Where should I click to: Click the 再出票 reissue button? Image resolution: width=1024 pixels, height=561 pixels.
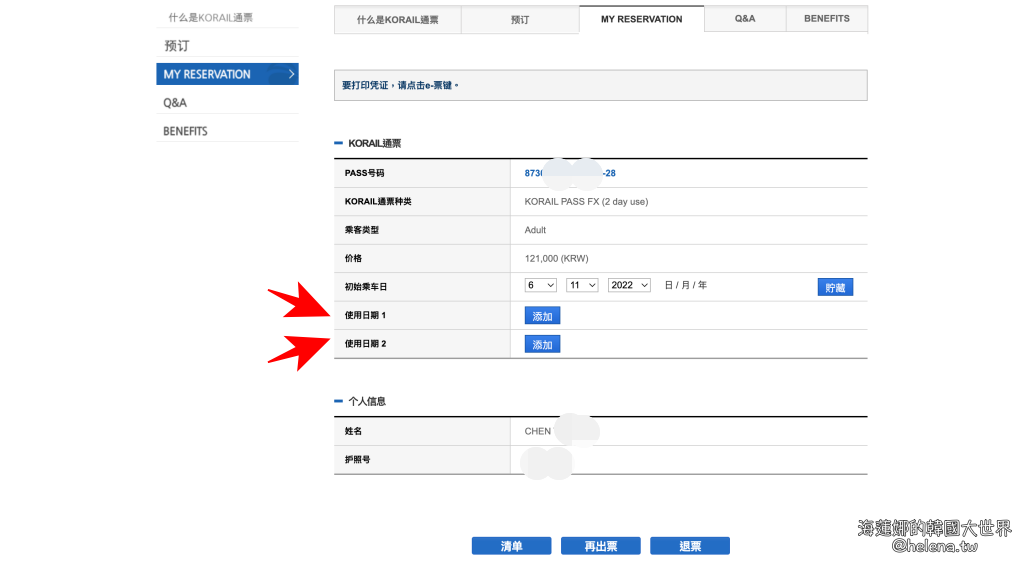600,546
